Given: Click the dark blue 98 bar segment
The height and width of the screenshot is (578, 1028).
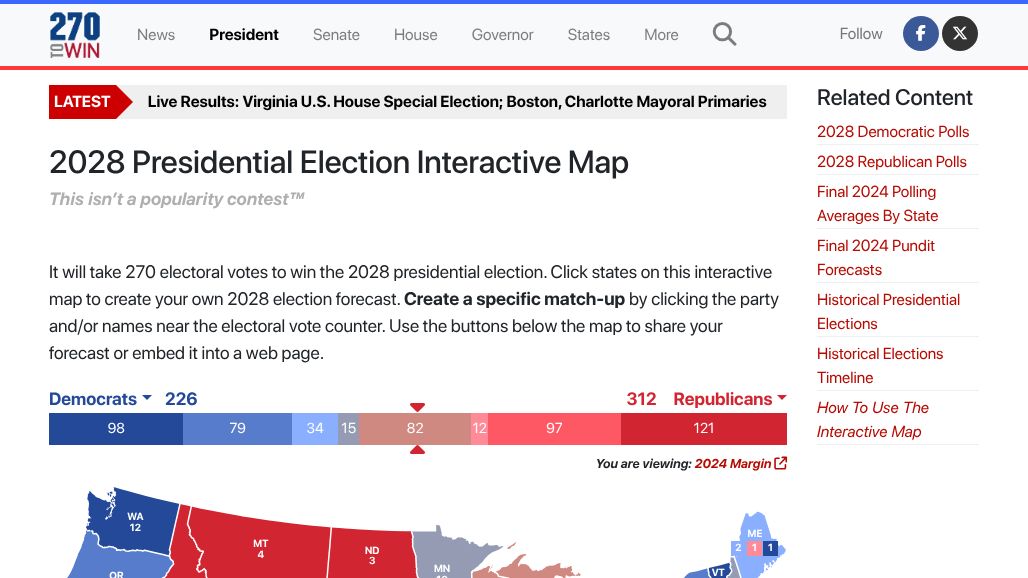Looking at the screenshot, I should (x=116, y=429).
